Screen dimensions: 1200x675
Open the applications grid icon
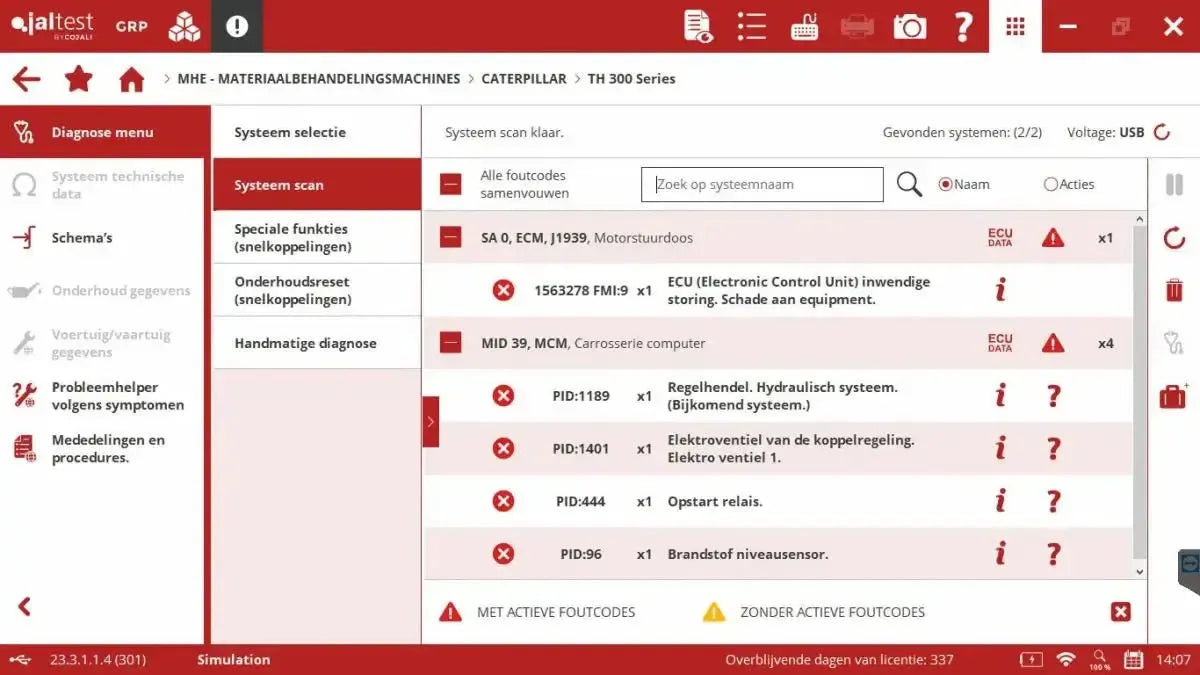pos(1015,27)
